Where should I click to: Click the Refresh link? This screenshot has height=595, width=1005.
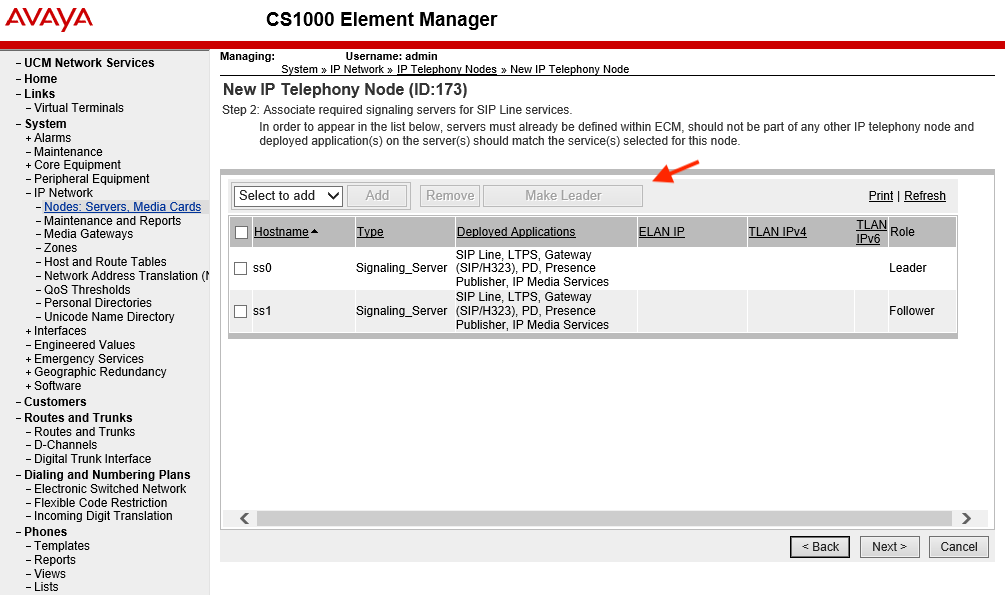click(x=924, y=196)
